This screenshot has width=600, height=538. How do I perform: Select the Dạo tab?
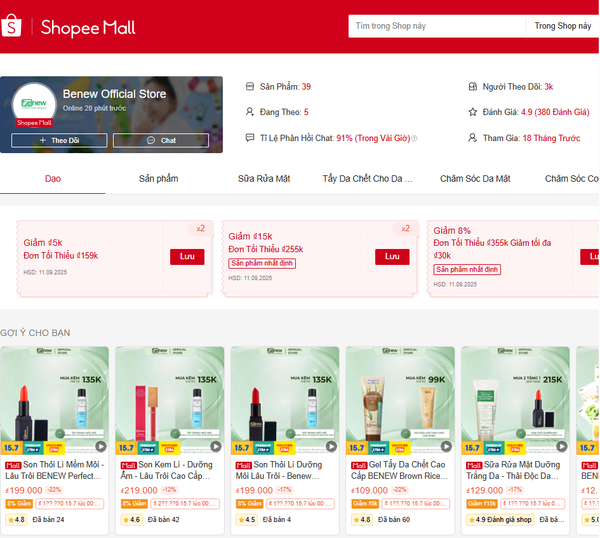tap(53, 179)
